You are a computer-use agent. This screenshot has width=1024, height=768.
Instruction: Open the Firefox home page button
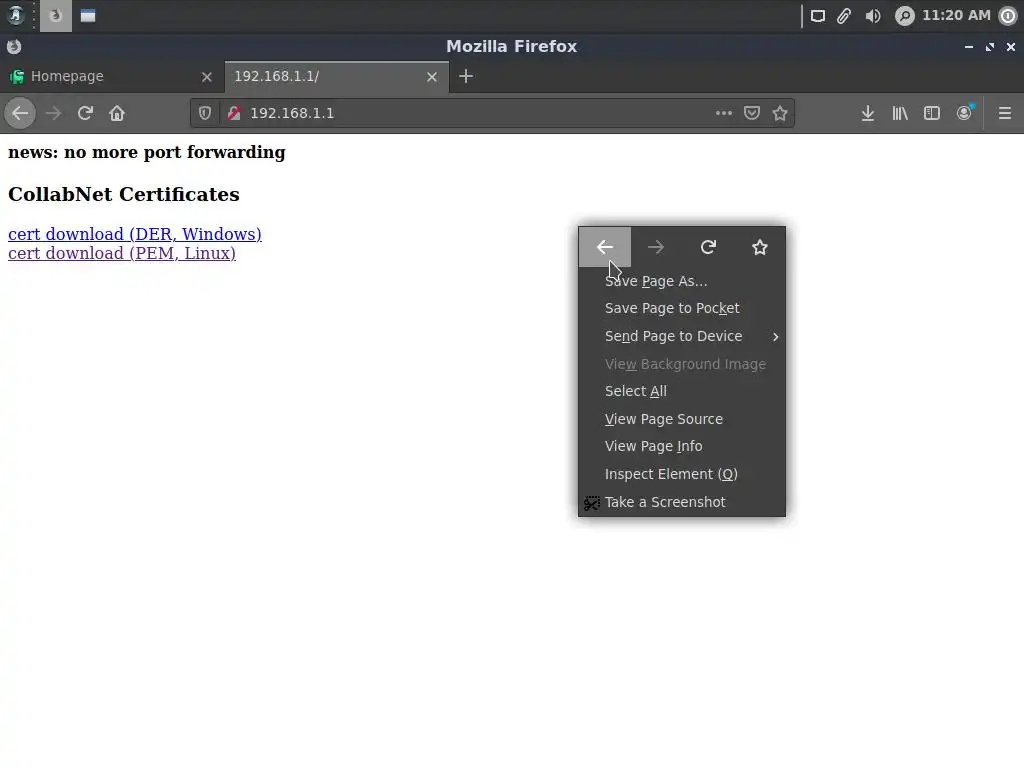[117, 113]
